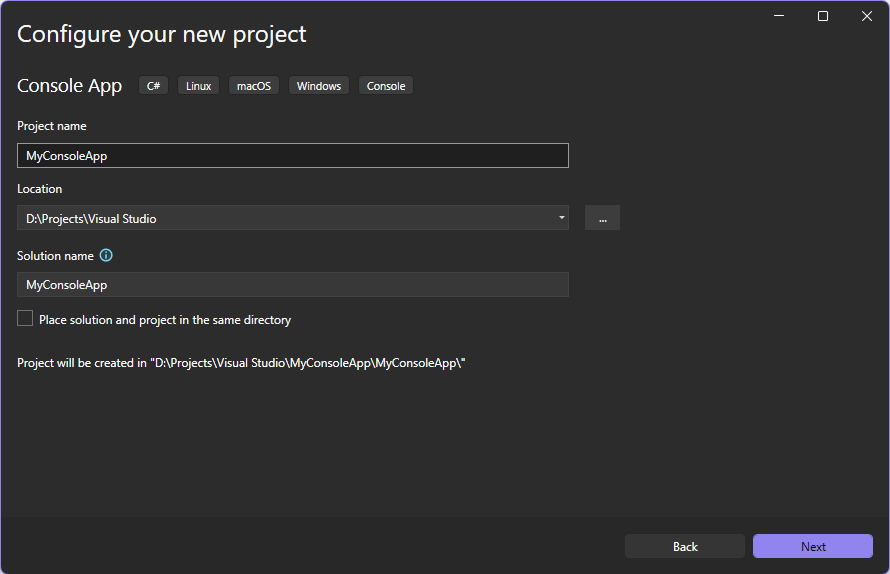890x574 pixels.
Task: Click the Solution name label
Action: (55, 256)
